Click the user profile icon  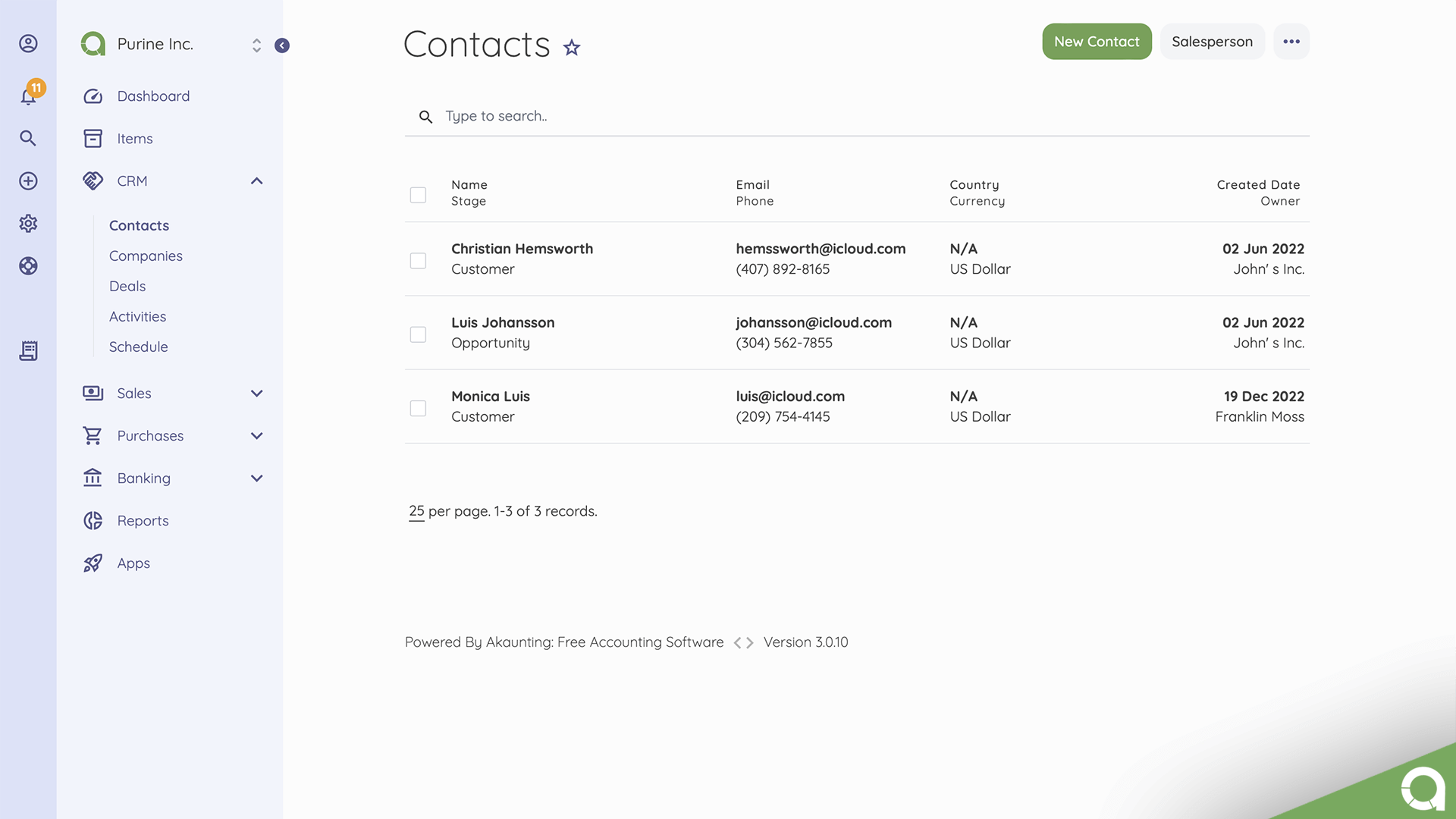pyautogui.click(x=28, y=44)
